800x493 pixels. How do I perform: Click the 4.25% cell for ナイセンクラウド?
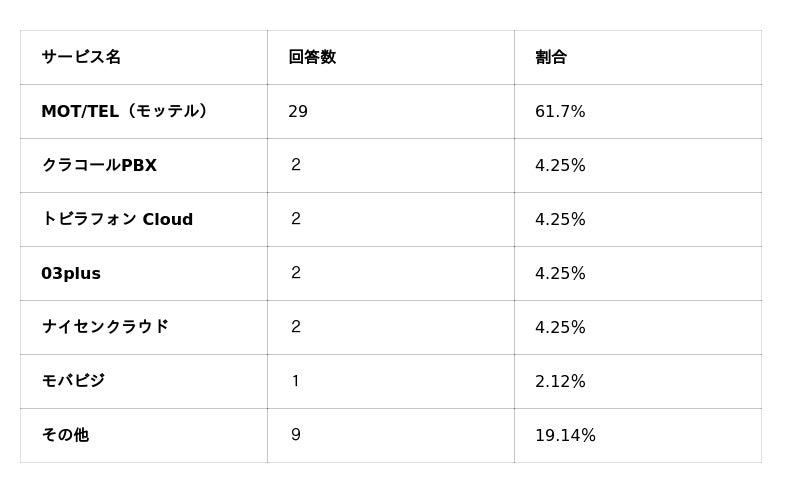[560, 327]
